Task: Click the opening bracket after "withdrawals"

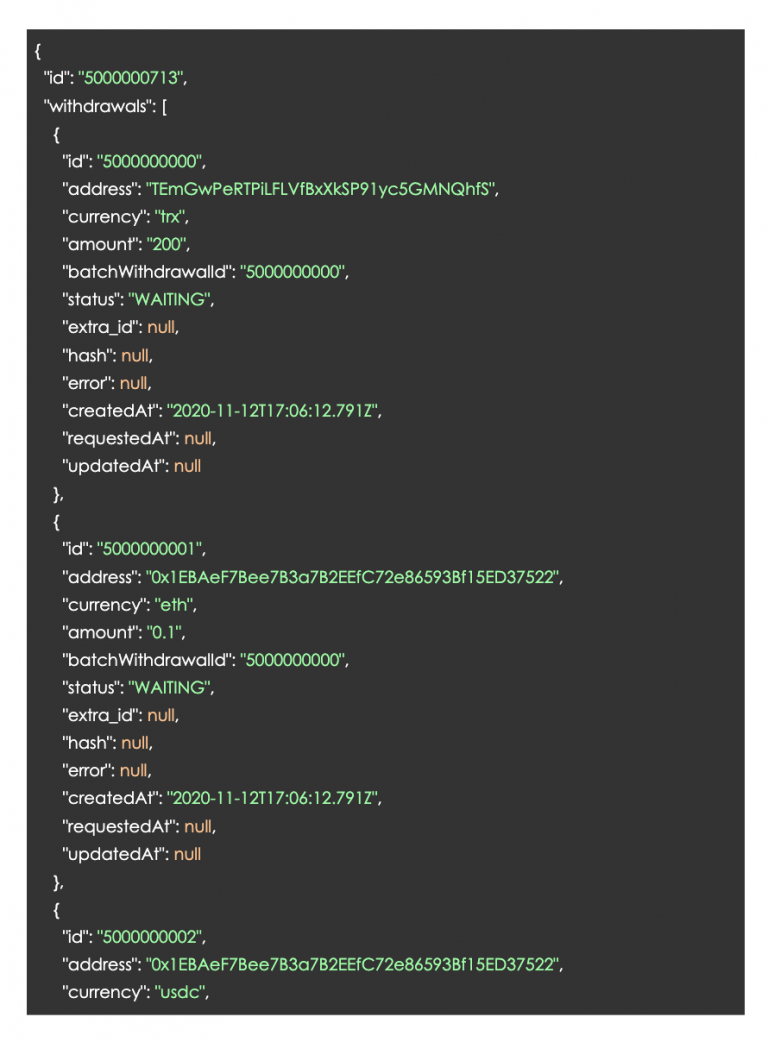Action: (165, 107)
